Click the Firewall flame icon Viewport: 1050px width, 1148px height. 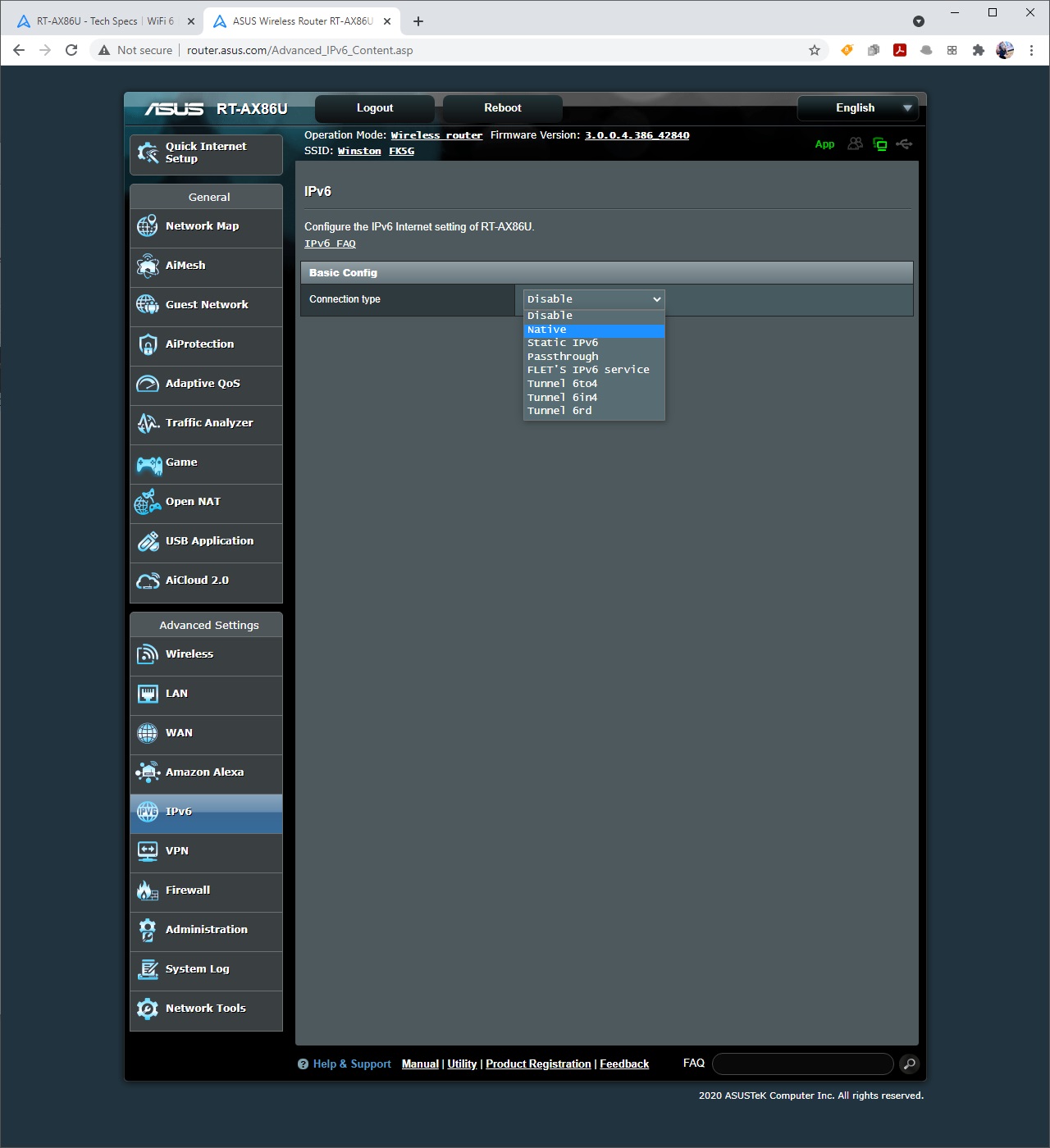point(148,891)
